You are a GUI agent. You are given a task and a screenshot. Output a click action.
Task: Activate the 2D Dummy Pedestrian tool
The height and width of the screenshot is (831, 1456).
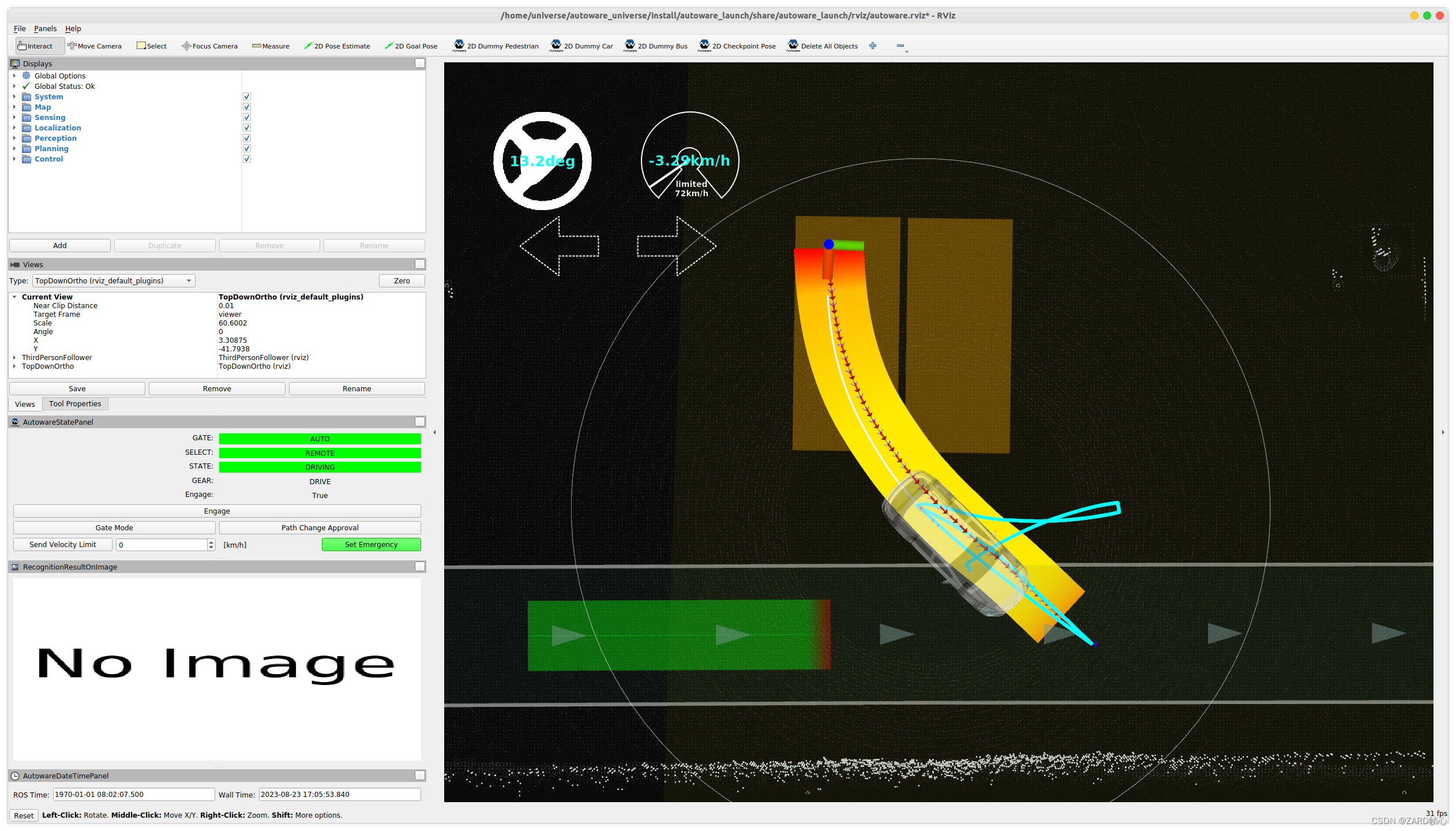point(496,46)
